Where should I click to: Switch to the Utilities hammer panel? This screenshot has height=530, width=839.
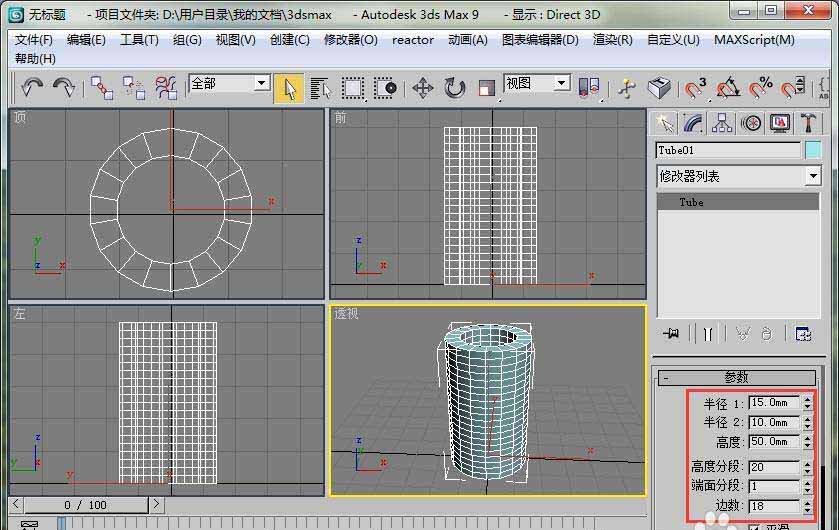(x=809, y=123)
